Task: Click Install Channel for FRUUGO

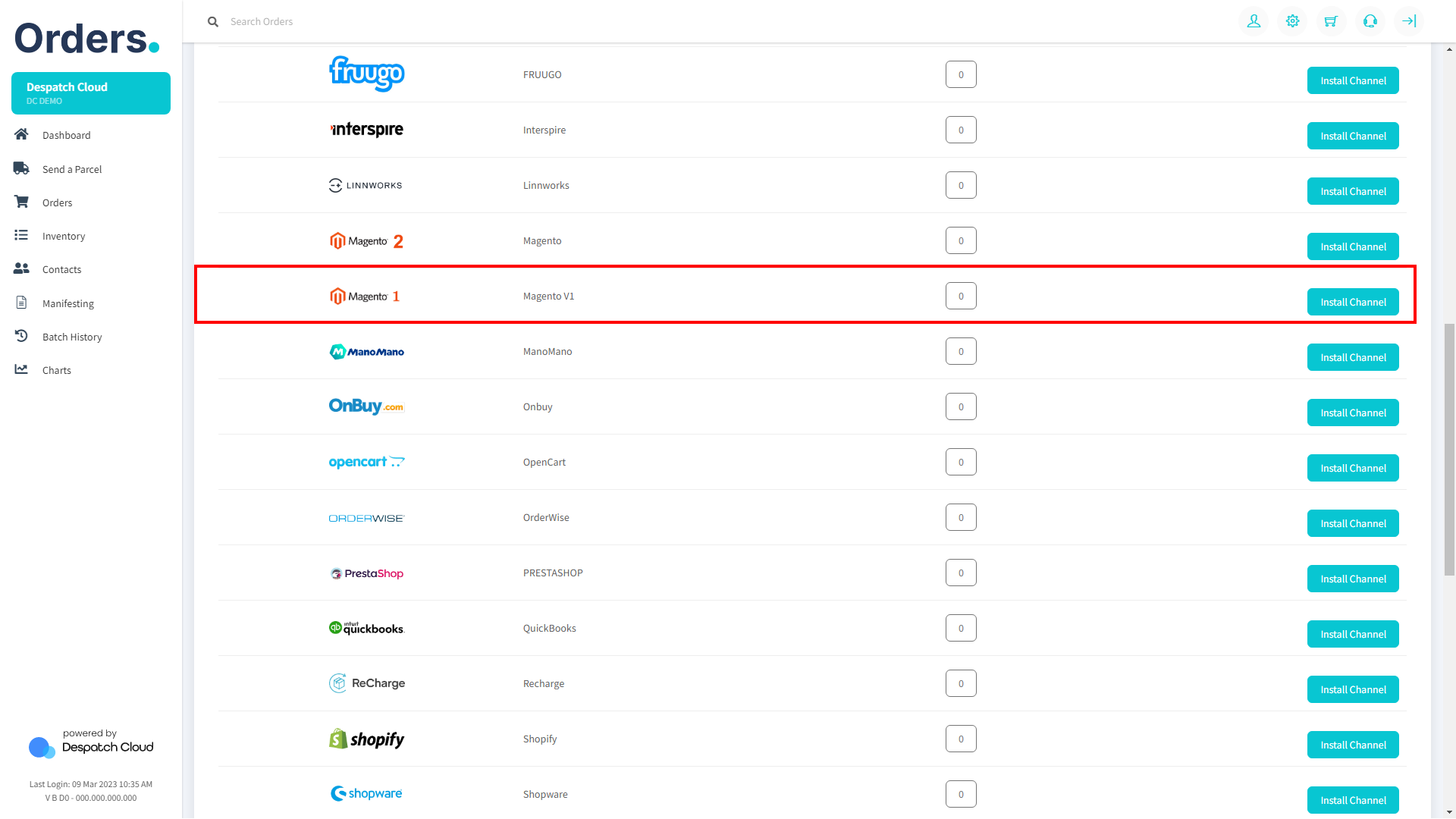Action: click(x=1353, y=80)
